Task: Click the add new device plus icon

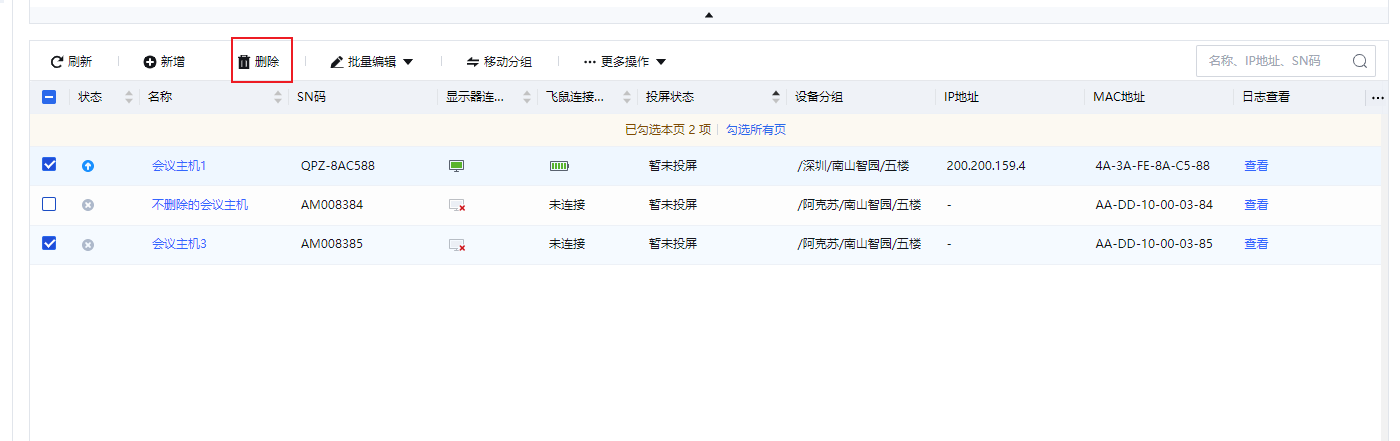Action: (150, 62)
